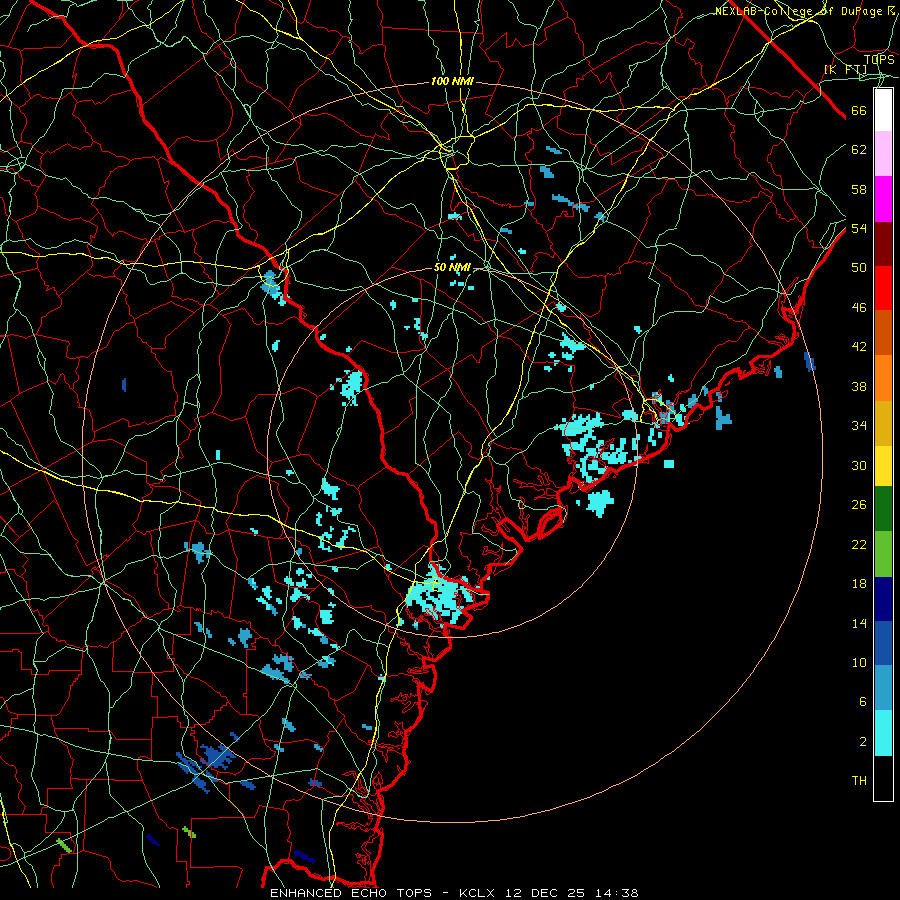
Task: Click the medium blue legend swatch
Action: [x=883, y=643]
